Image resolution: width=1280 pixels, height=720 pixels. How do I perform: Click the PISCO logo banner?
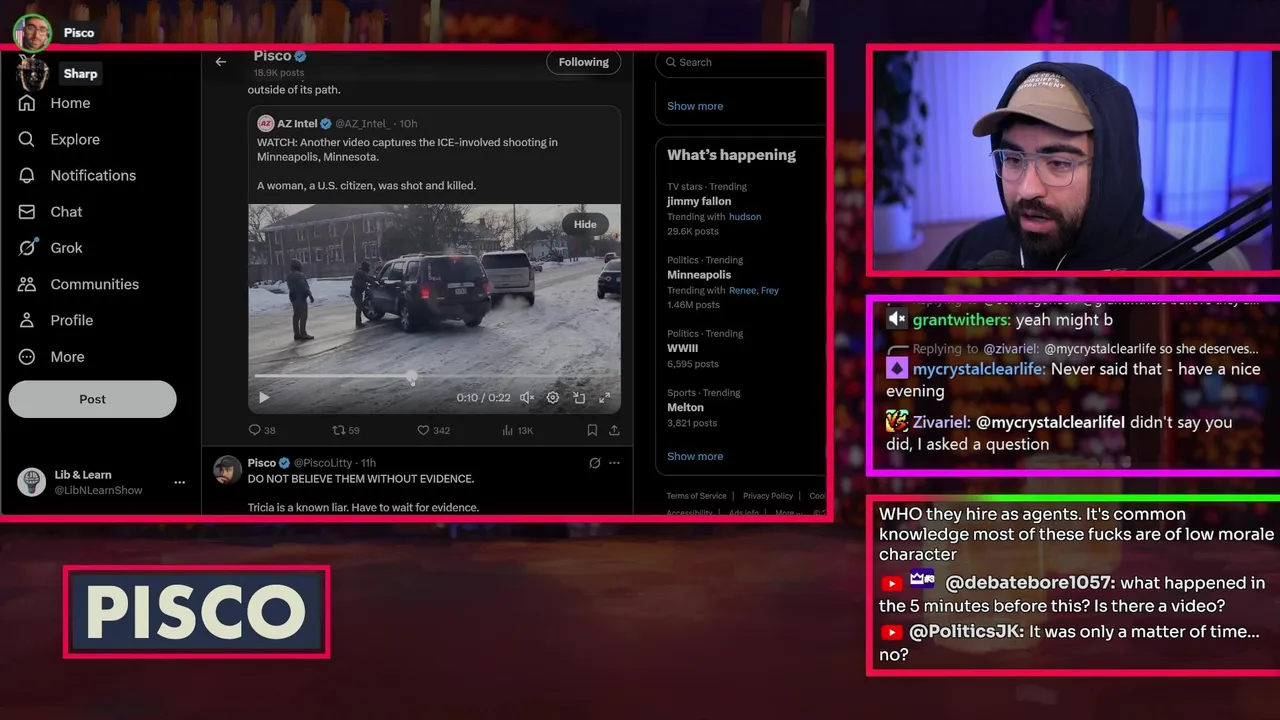tap(196, 611)
